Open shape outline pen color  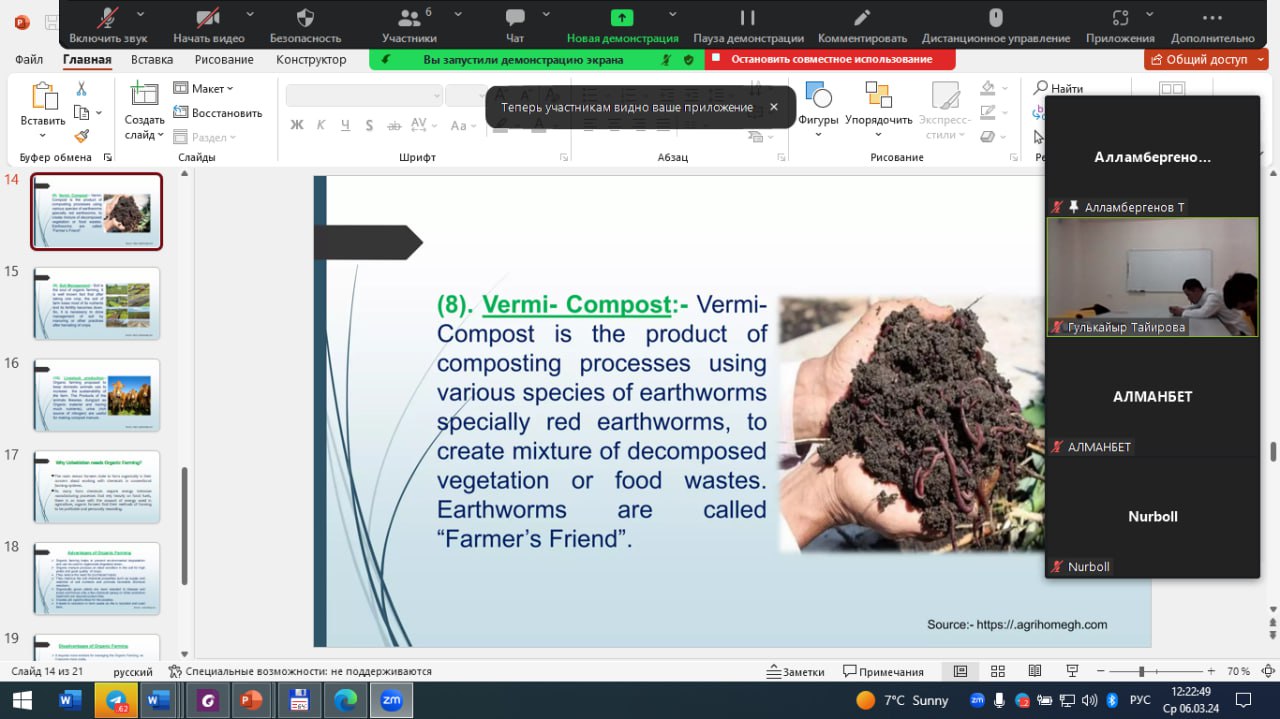(x=988, y=112)
